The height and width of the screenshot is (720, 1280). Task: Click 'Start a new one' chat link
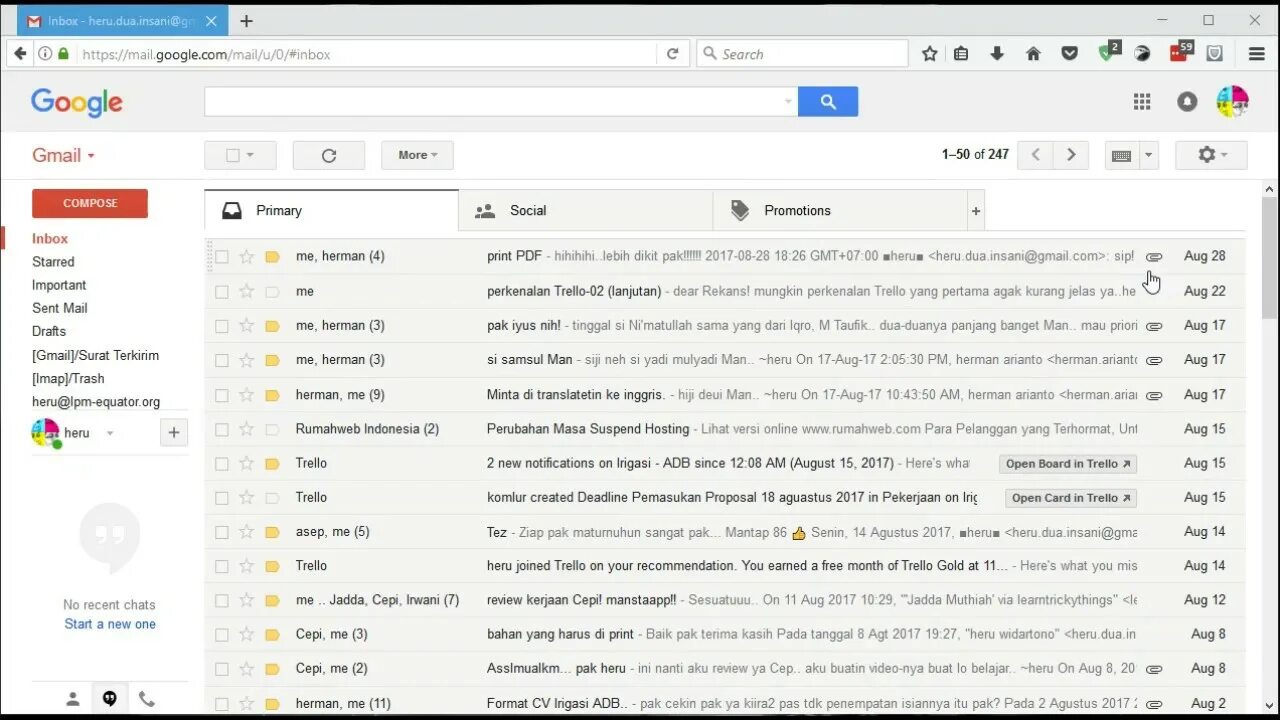[110, 624]
